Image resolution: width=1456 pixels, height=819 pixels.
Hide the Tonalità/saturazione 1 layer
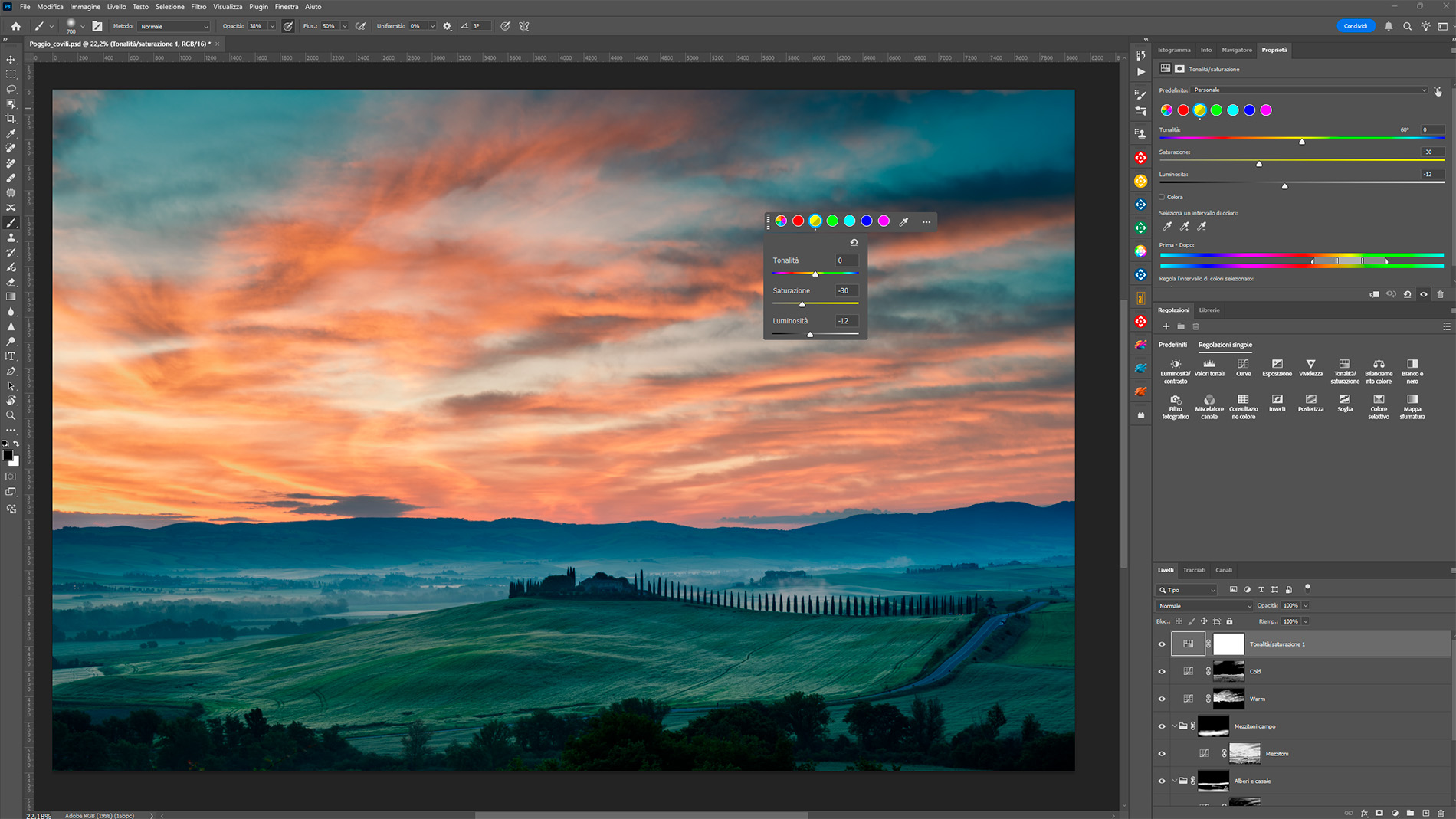(1162, 644)
